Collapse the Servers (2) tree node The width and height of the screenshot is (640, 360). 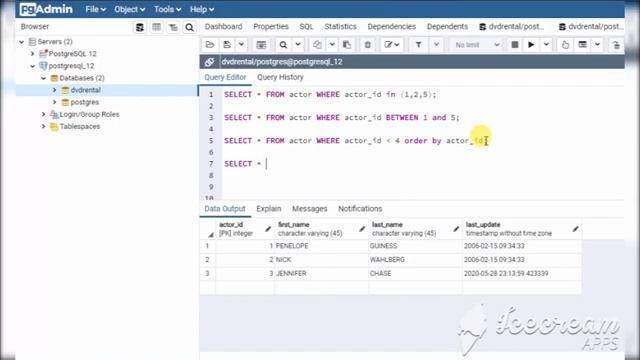click(x=22, y=42)
